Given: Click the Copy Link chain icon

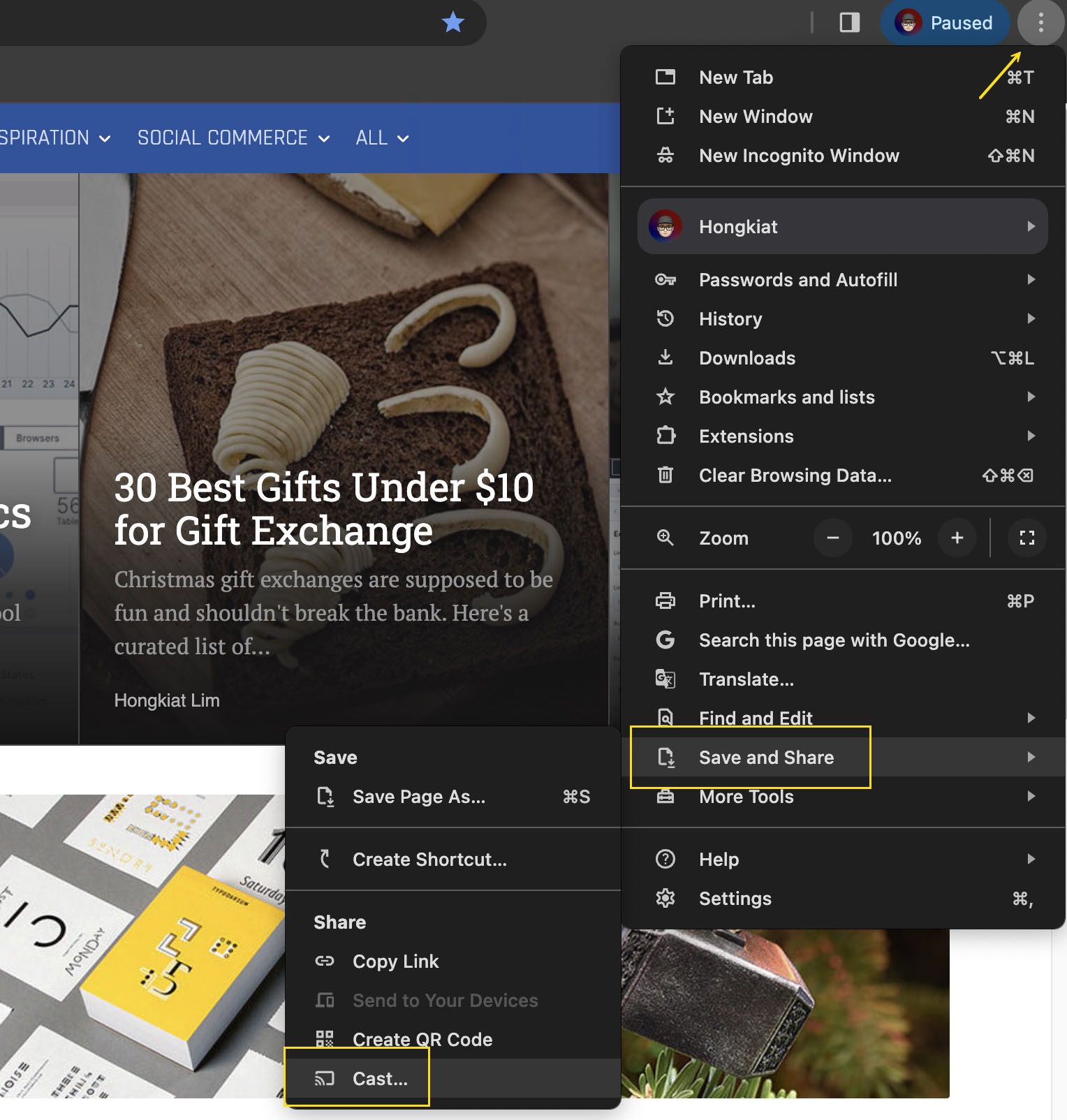Looking at the screenshot, I should pyautogui.click(x=325, y=961).
